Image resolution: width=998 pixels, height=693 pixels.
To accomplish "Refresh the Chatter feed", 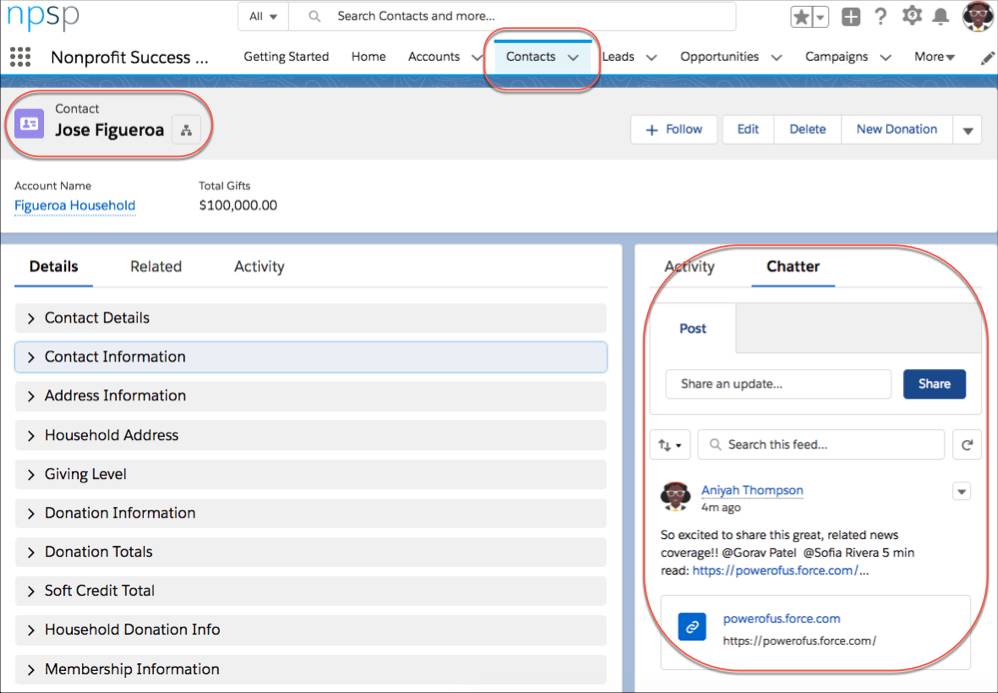I will [967, 444].
